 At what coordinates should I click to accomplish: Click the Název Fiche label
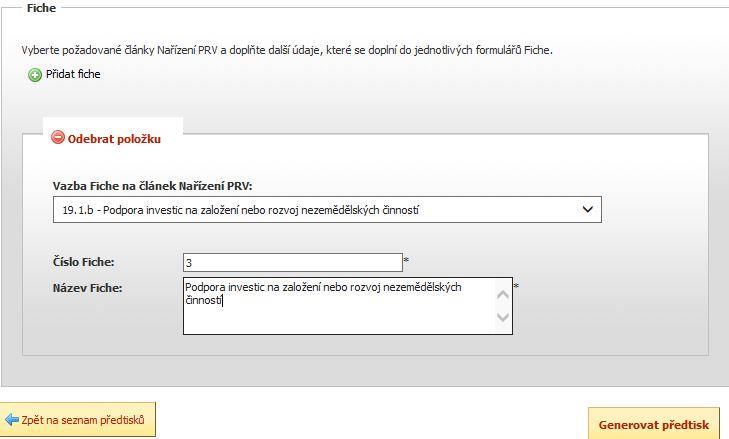[x=87, y=288]
